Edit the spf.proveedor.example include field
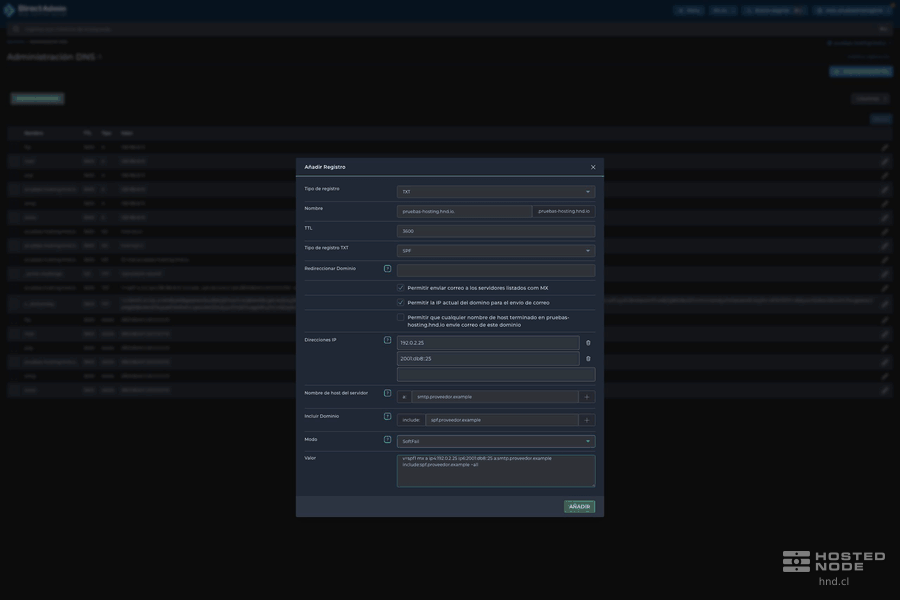This screenshot has width=900, height=600. pos(502,420)
